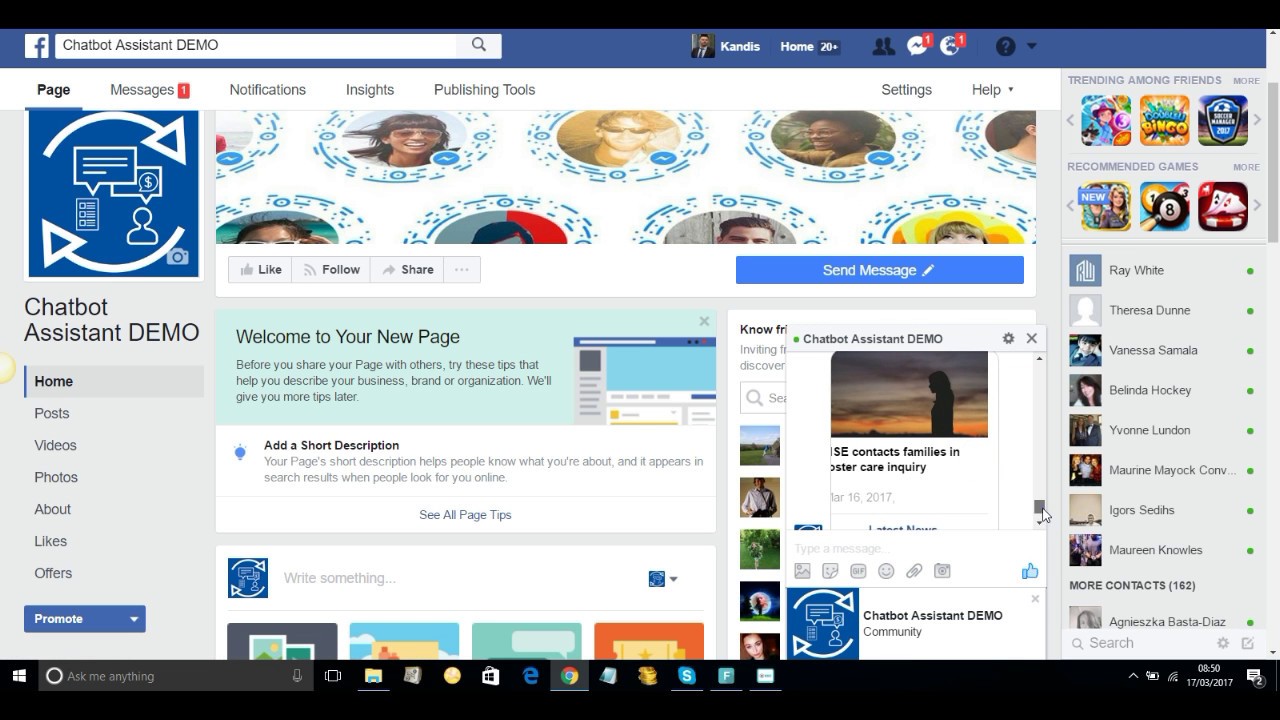Image resolution: width=1280 pixels, height=720 pixels.
Task: Click the camera icon in chat toolbar
Action: 942,571
